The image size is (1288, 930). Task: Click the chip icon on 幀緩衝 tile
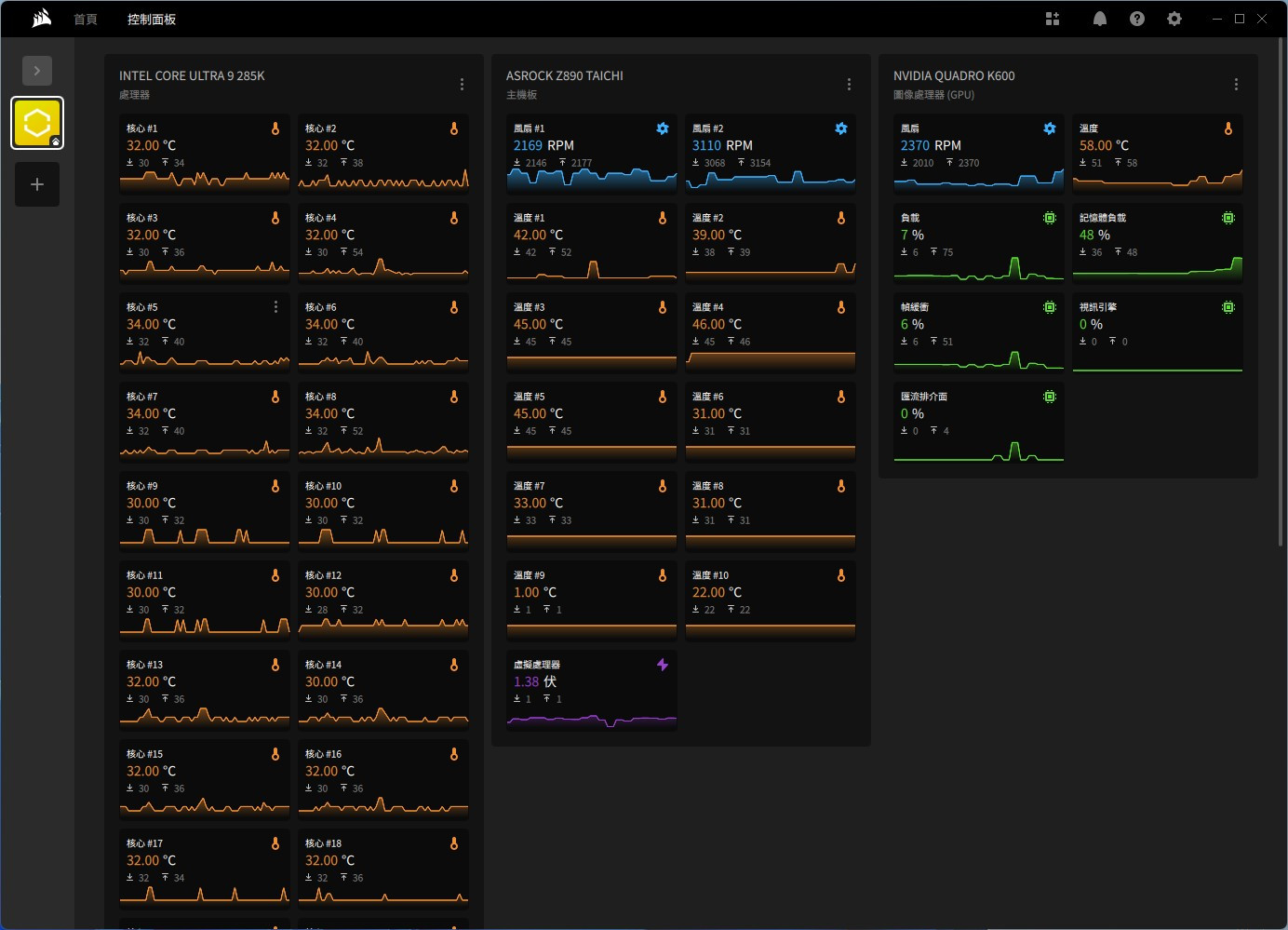(1050, 307)
